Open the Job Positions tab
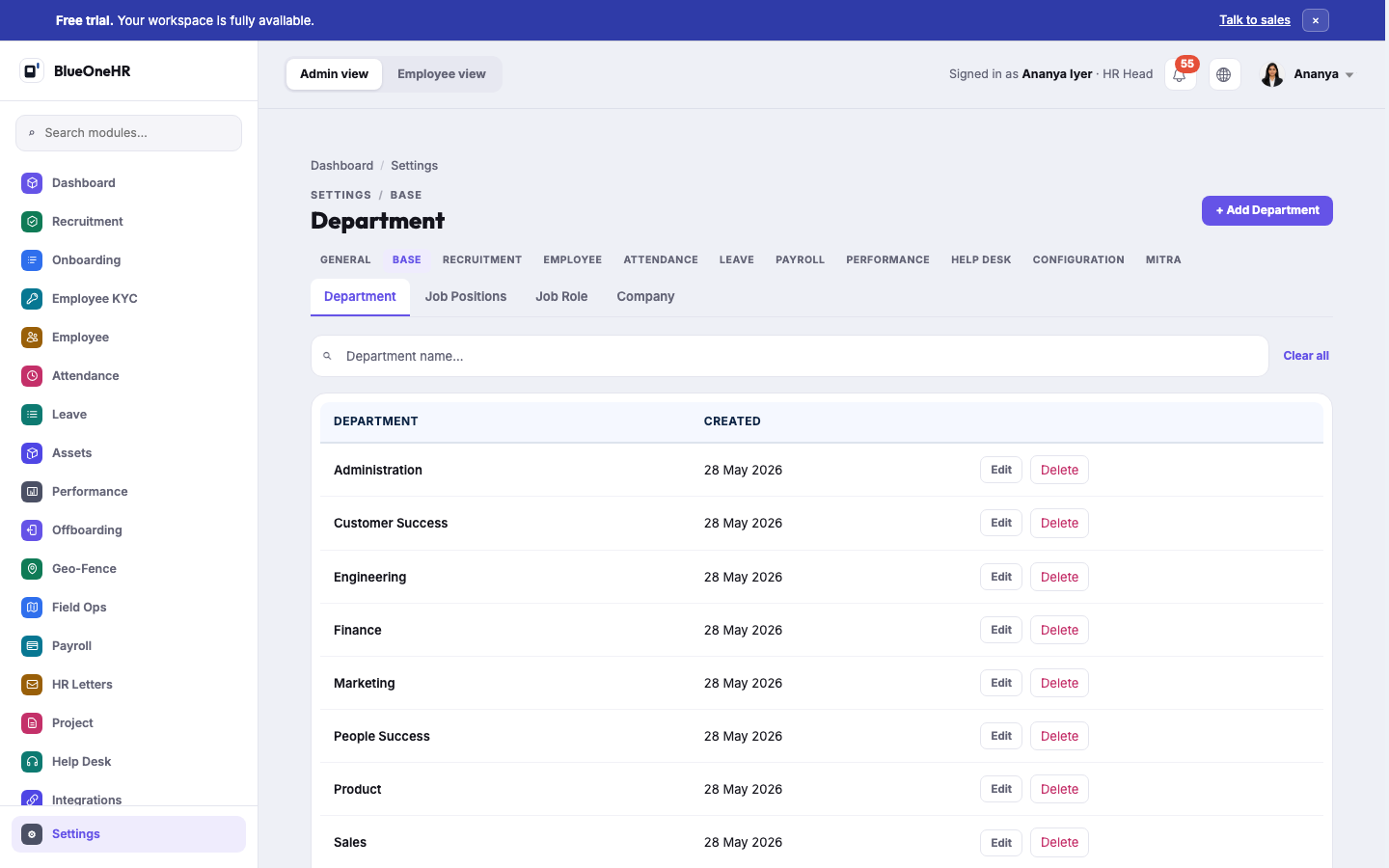The height and width of the screenshot is (868, 1389). [x=466, y=297]
